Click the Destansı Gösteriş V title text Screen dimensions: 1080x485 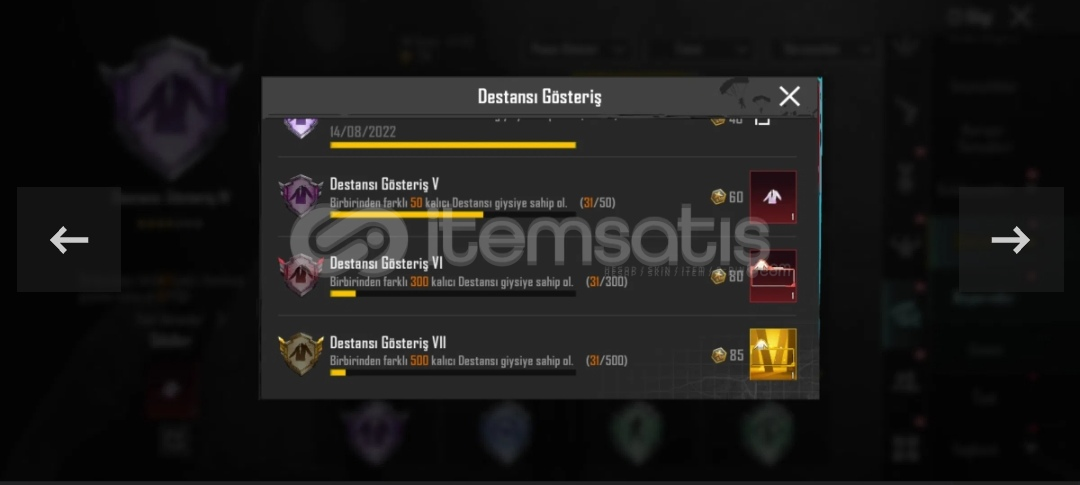(x=384, y=184)
